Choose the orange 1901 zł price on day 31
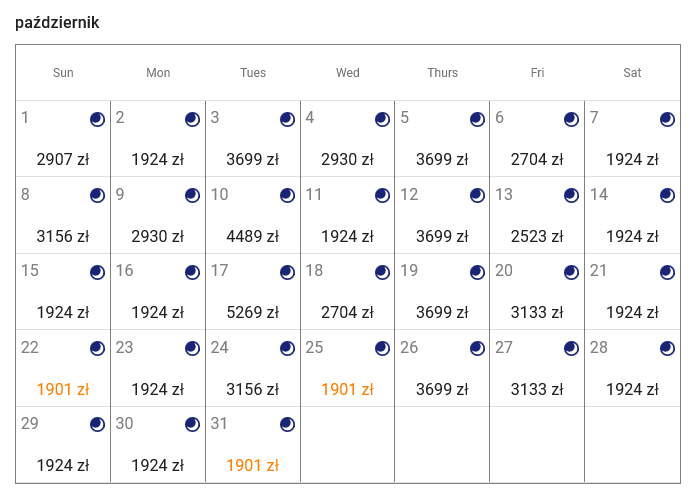 pos(253,465)
